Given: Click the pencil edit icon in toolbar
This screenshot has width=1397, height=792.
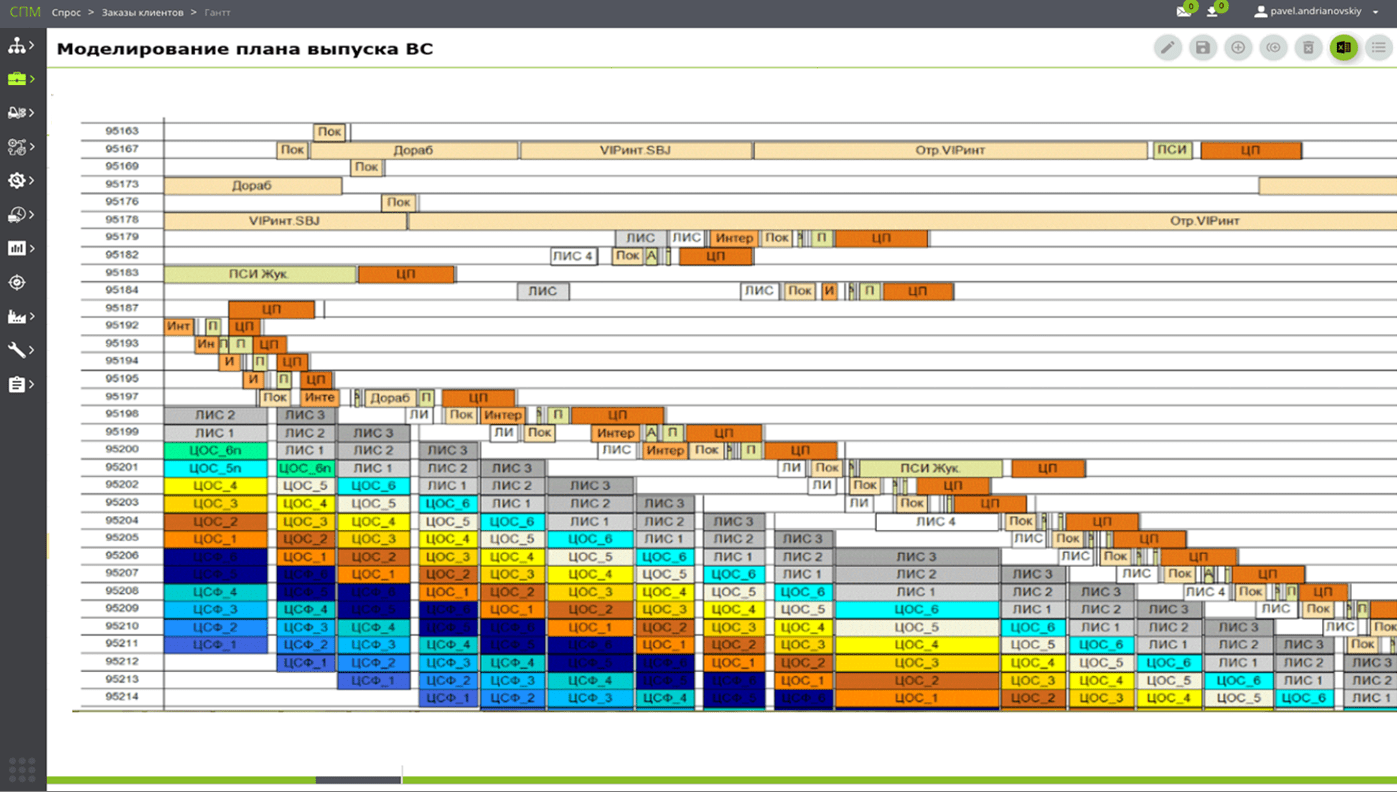Looking at the screenshot, I should (1168, 48).
